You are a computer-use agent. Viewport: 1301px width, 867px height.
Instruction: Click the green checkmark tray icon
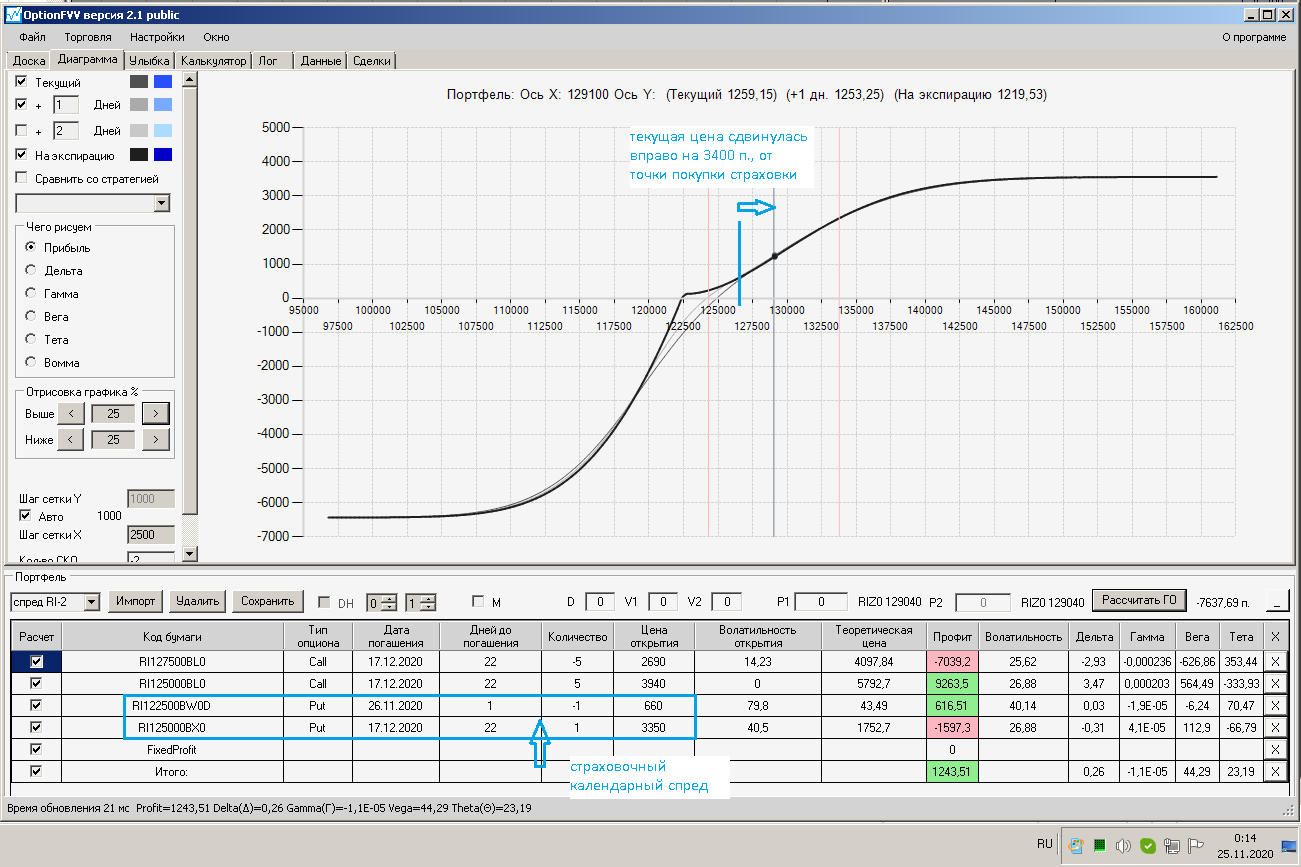coord(1148,845)
